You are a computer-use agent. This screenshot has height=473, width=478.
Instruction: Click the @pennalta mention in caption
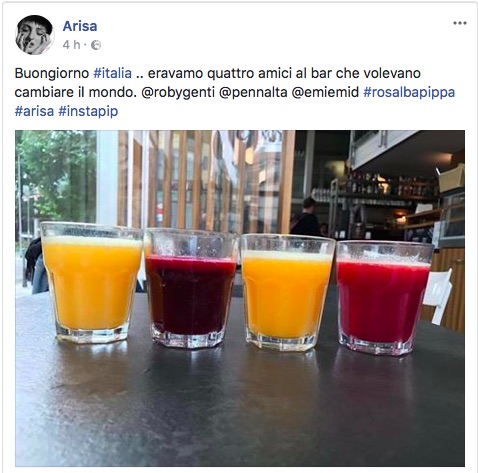coord(253,92)
